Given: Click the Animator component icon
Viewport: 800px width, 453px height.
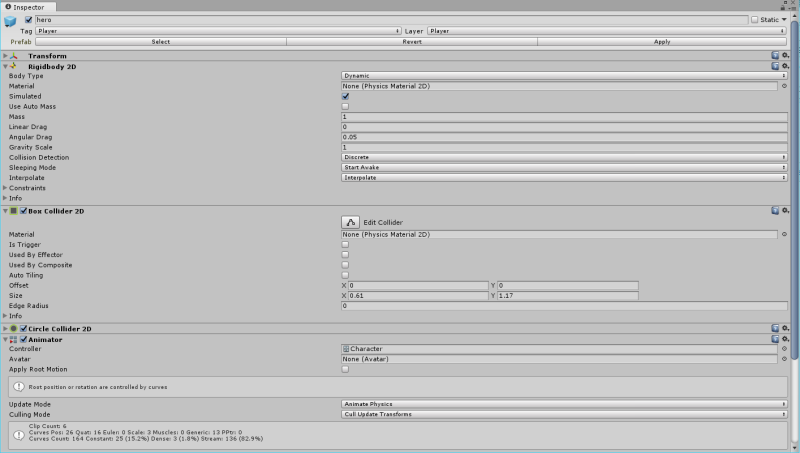Looking at the screenshot, I should pyautogui.click(x=14, y=339).
